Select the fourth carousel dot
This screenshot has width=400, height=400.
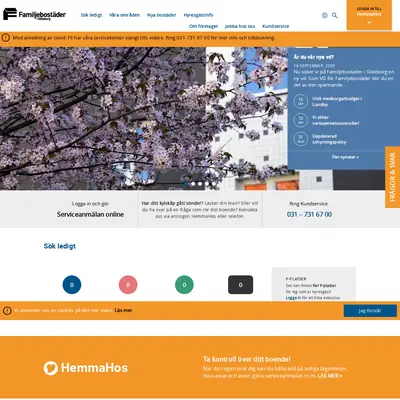click(207, 184)
